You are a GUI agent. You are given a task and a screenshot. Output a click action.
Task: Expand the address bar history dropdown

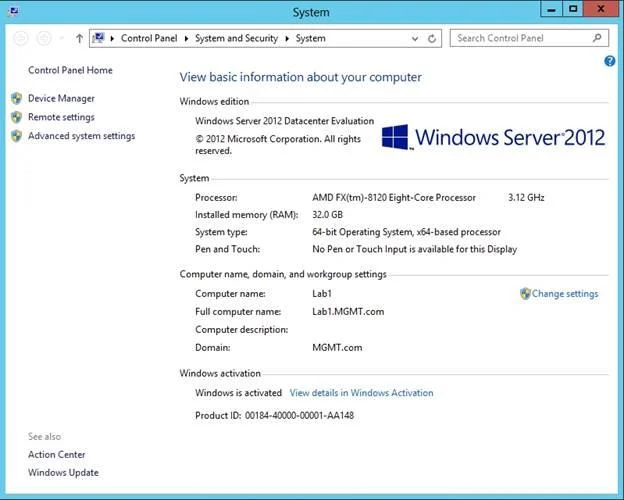pos(415,39)
